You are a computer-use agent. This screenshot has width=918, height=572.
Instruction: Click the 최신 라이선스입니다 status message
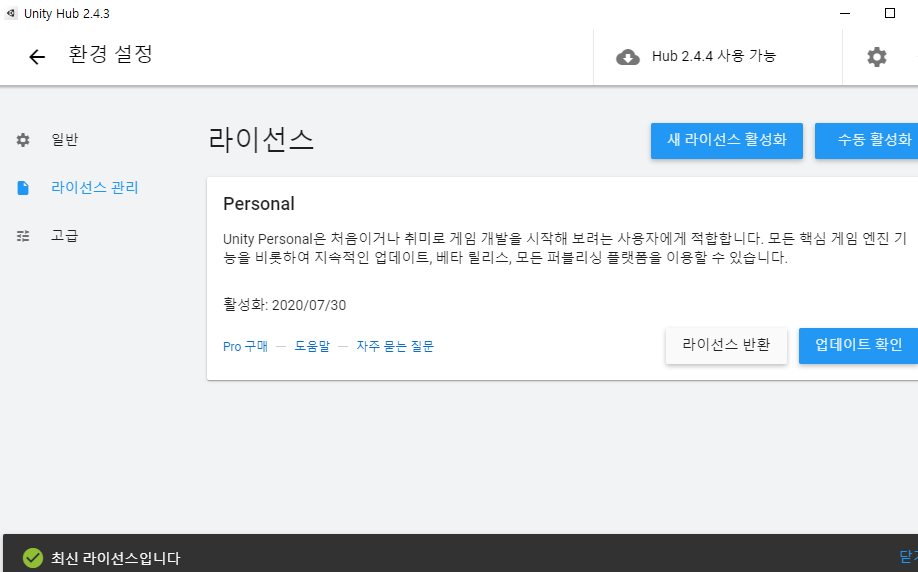coord(115,558)
